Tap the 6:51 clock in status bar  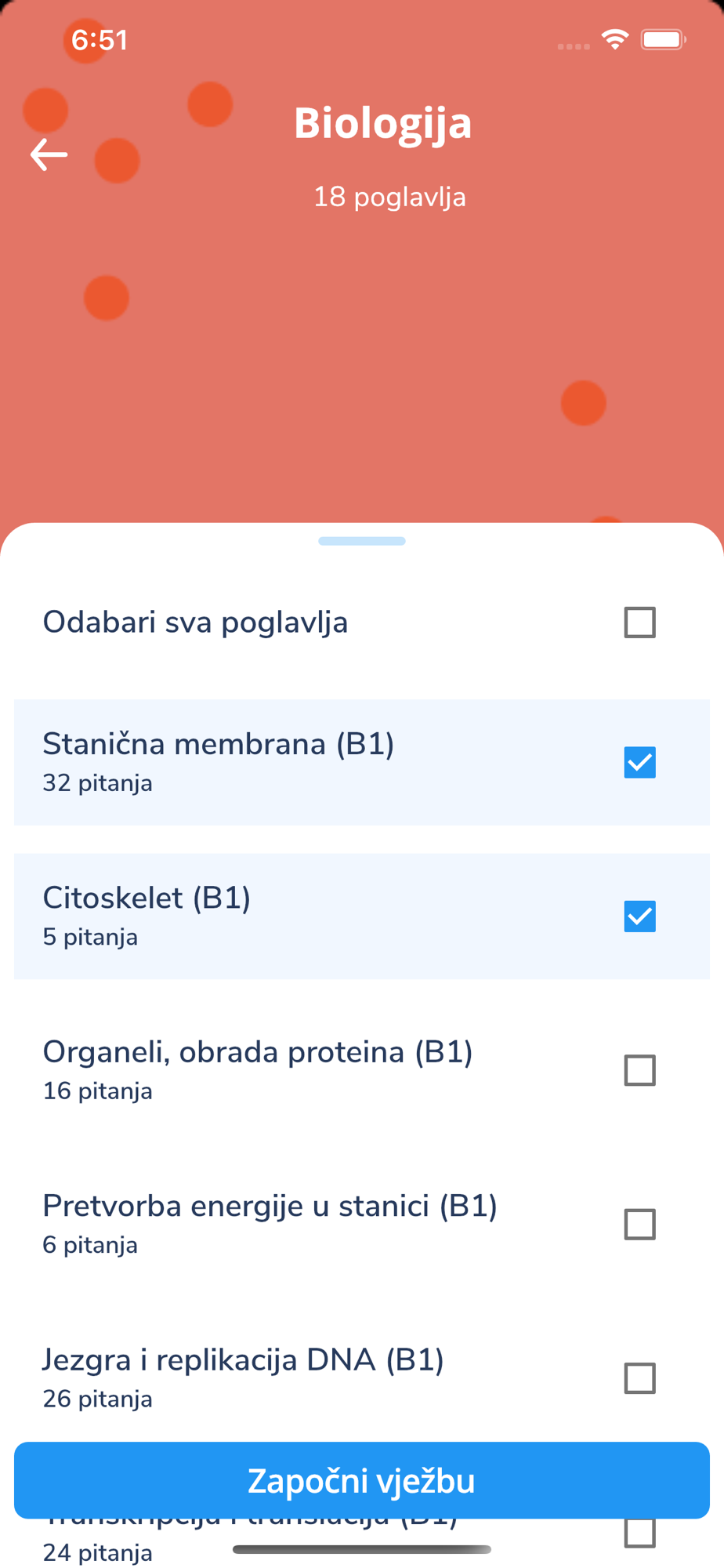[100, 39]
